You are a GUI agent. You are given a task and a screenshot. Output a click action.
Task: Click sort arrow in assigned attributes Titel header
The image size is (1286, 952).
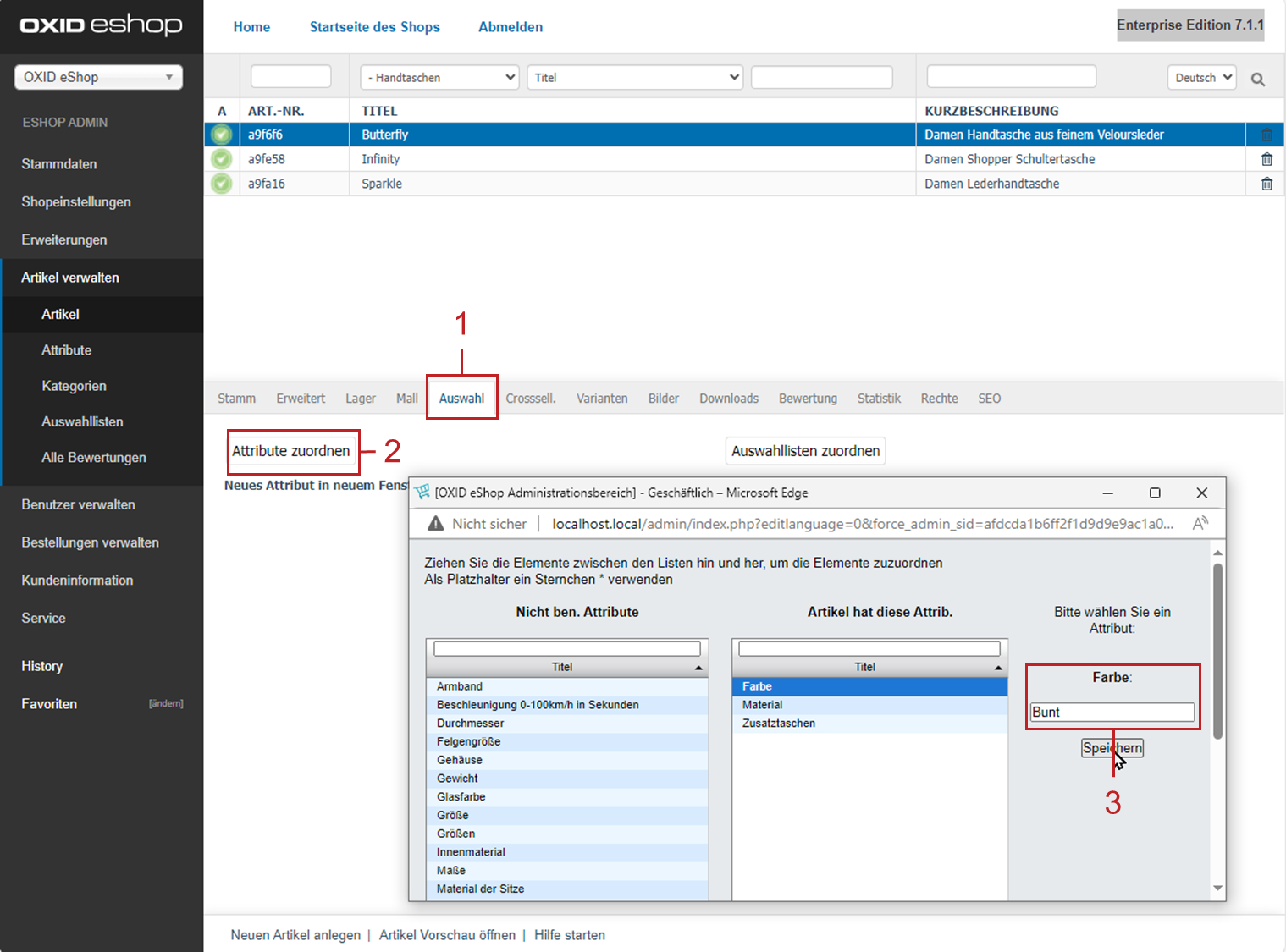(998, 668)
